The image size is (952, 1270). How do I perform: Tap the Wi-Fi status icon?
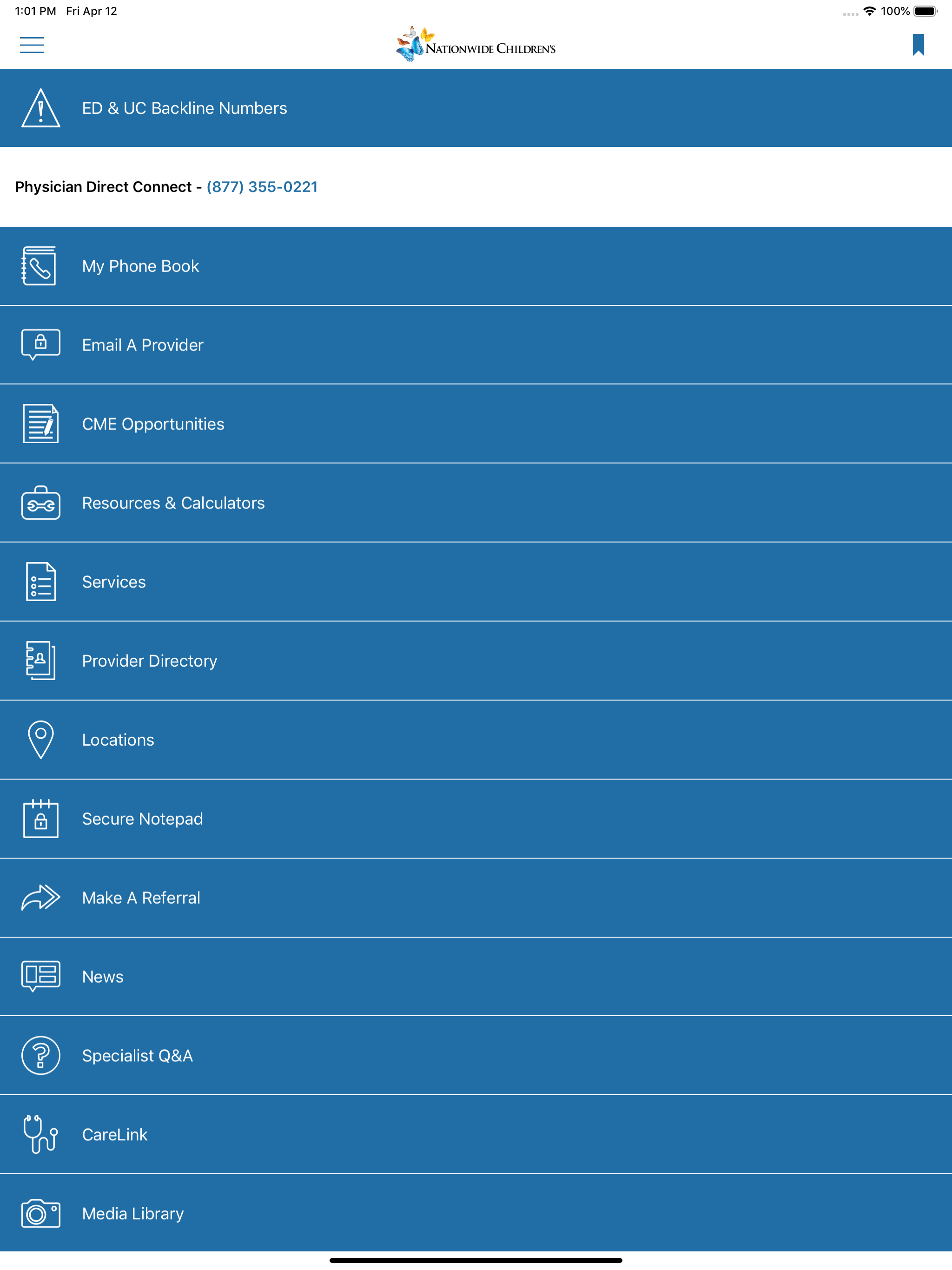click(x=869, y=11)
